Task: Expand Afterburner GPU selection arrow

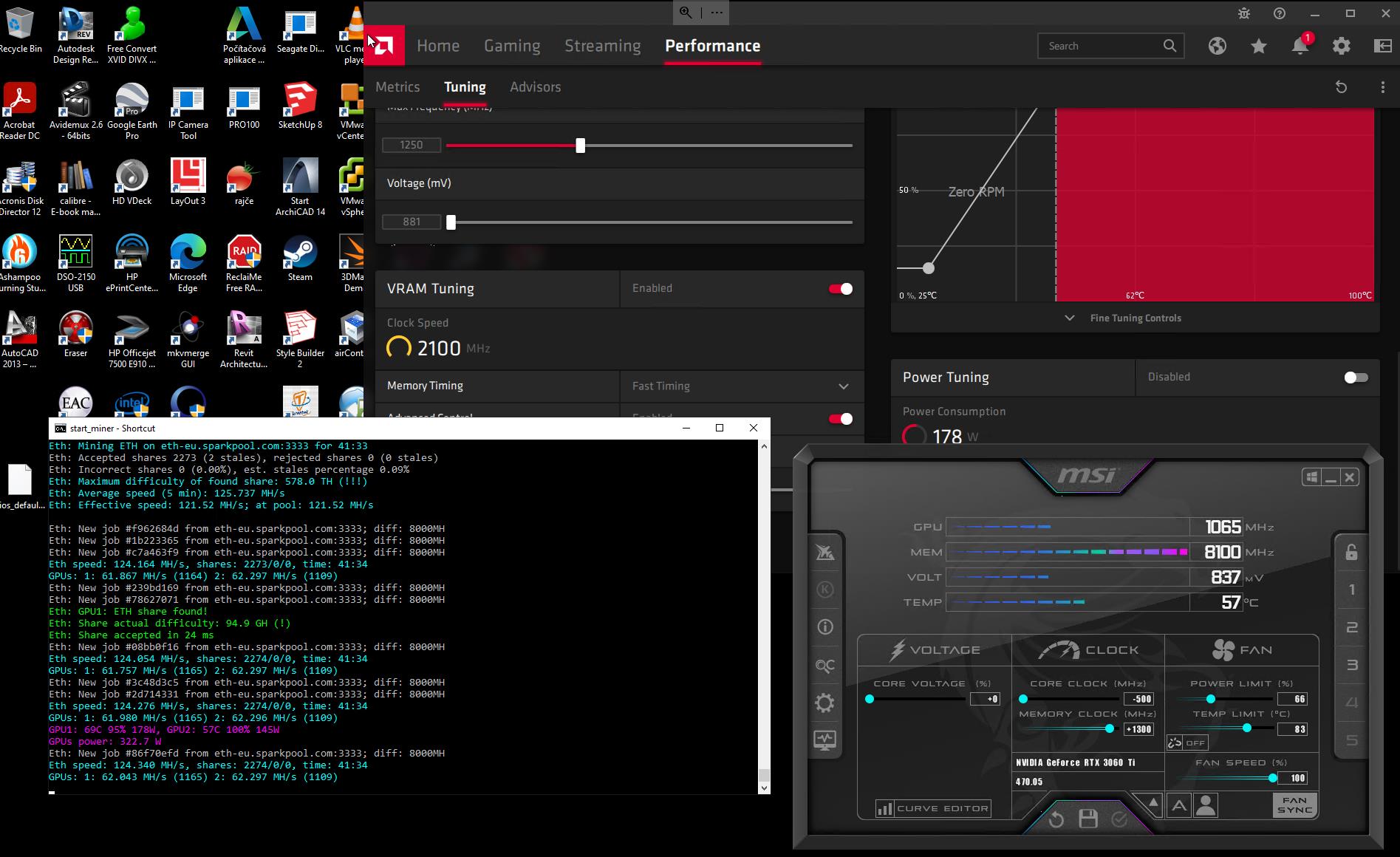Action: click(x=1153, y=803)
